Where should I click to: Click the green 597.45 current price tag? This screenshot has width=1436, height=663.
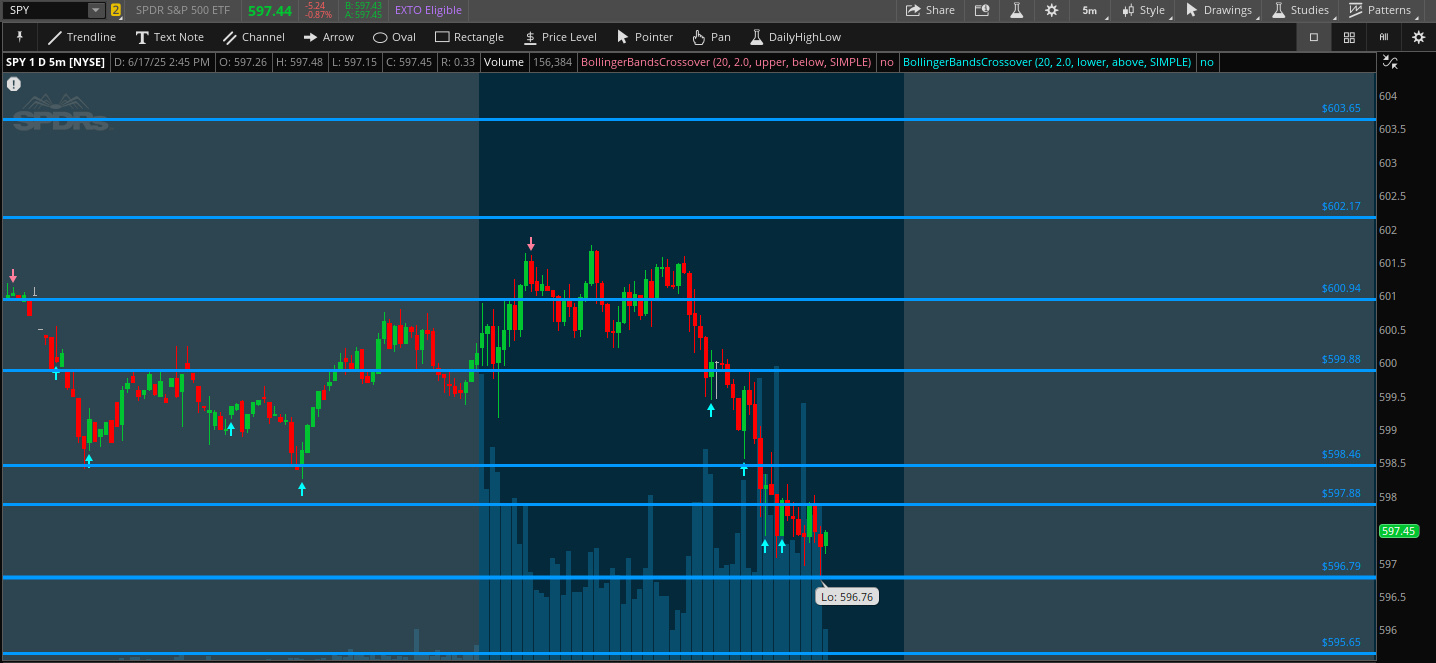(x=1397, y=531)
